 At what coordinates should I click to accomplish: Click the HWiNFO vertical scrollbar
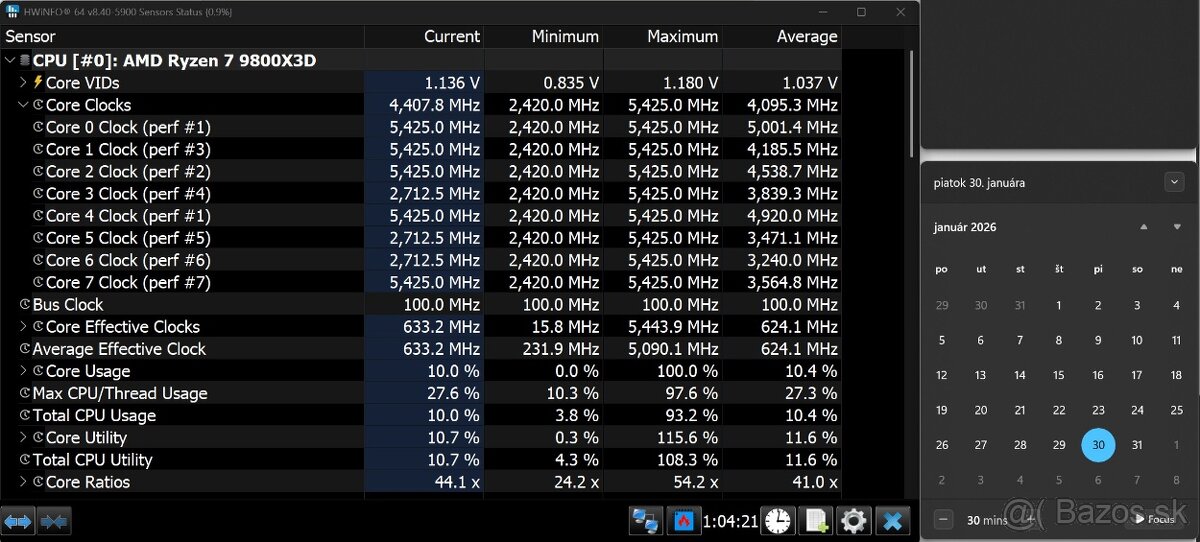pyautogui.click(x=911, y=105)
